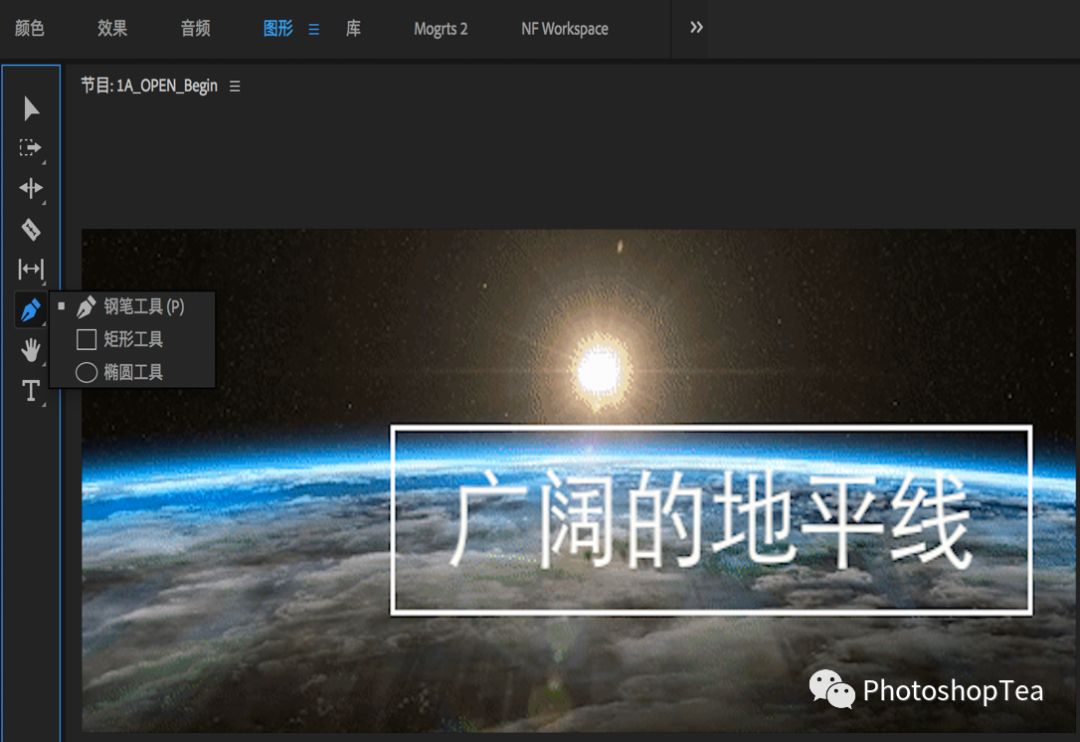Switch to the 图形 workspace tab

pyautogui.click(x=278, y=28)
